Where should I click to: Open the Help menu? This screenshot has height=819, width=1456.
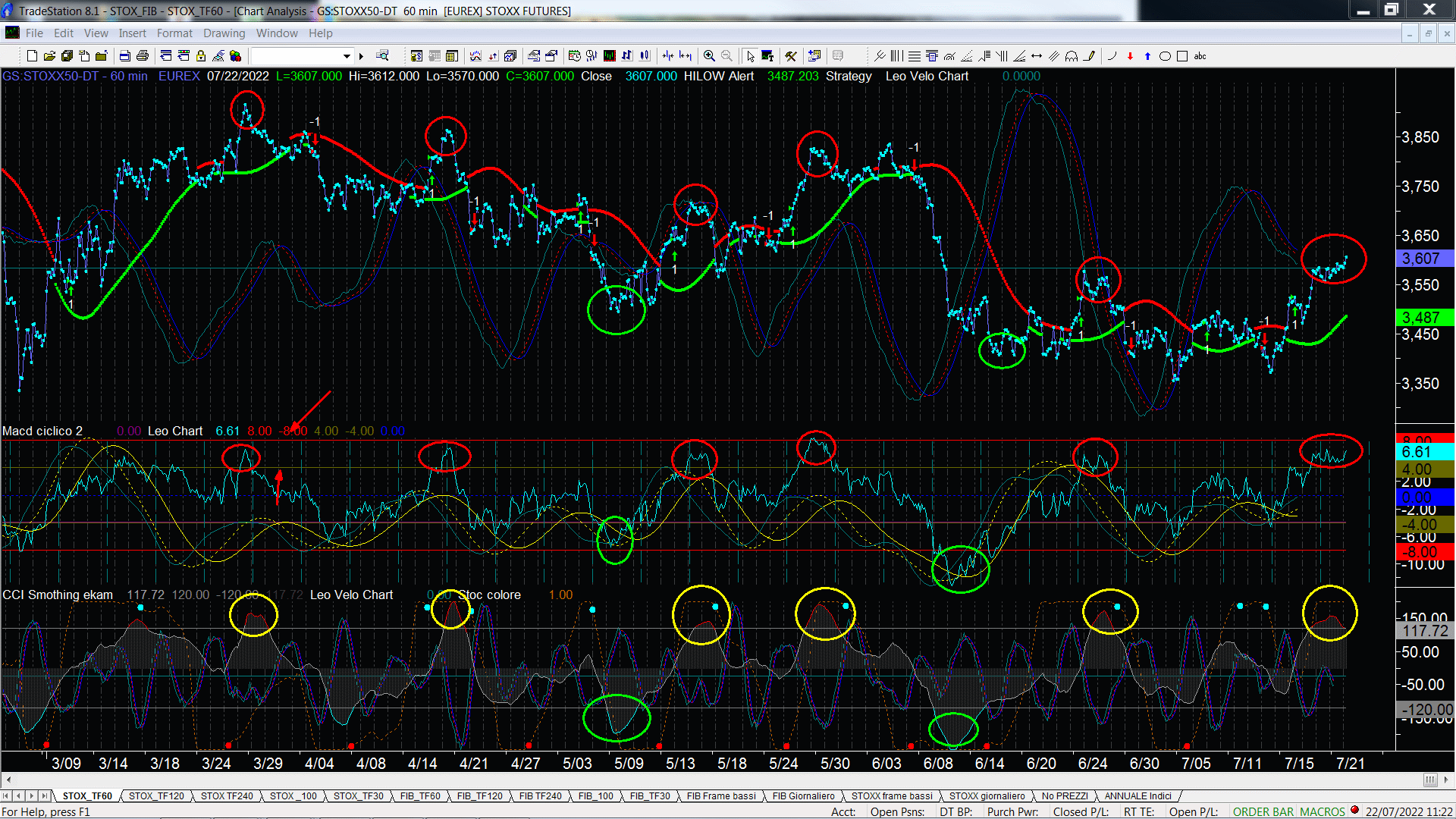point(320,33)
